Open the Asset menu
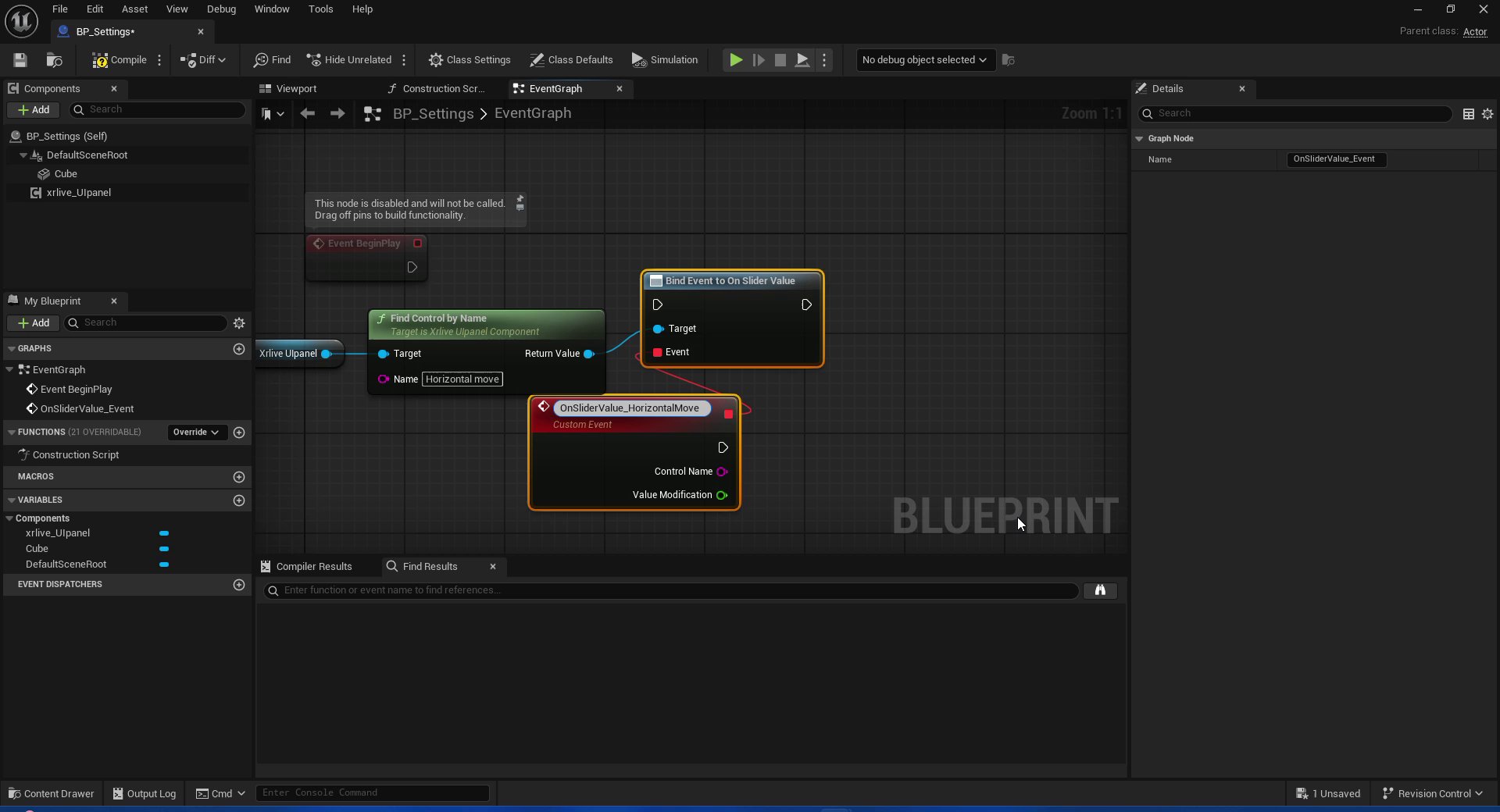The width and height of the screenshot is (1500, 812). 134,9
